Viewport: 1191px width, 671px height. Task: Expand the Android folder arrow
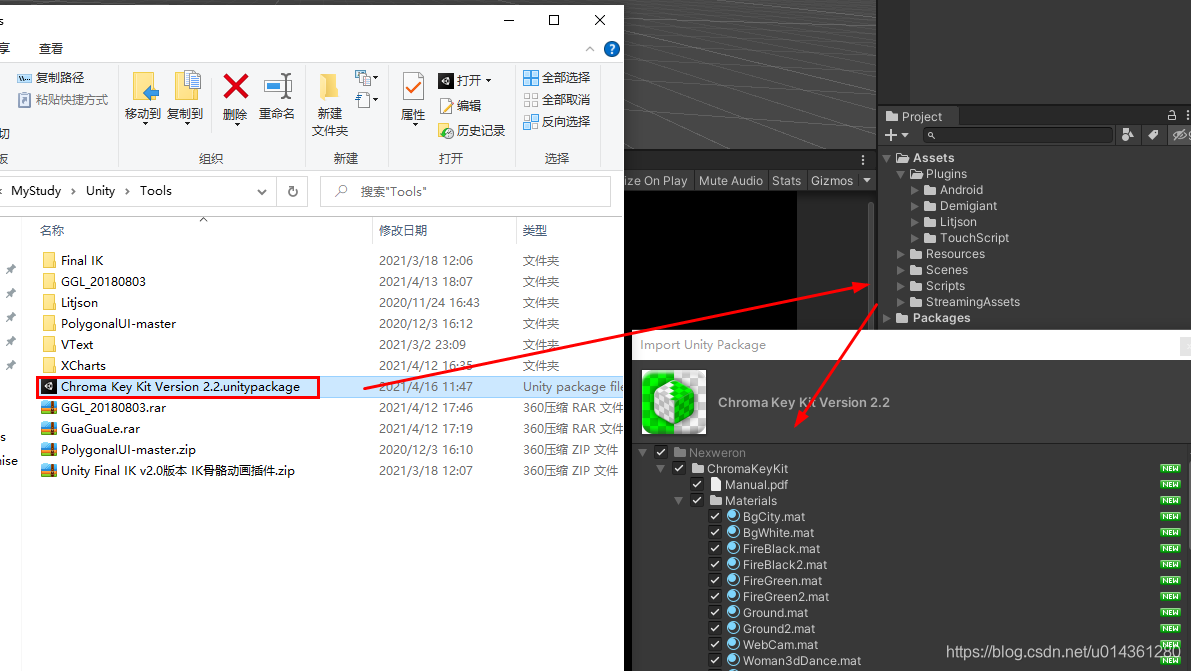[x=915, y=190]
